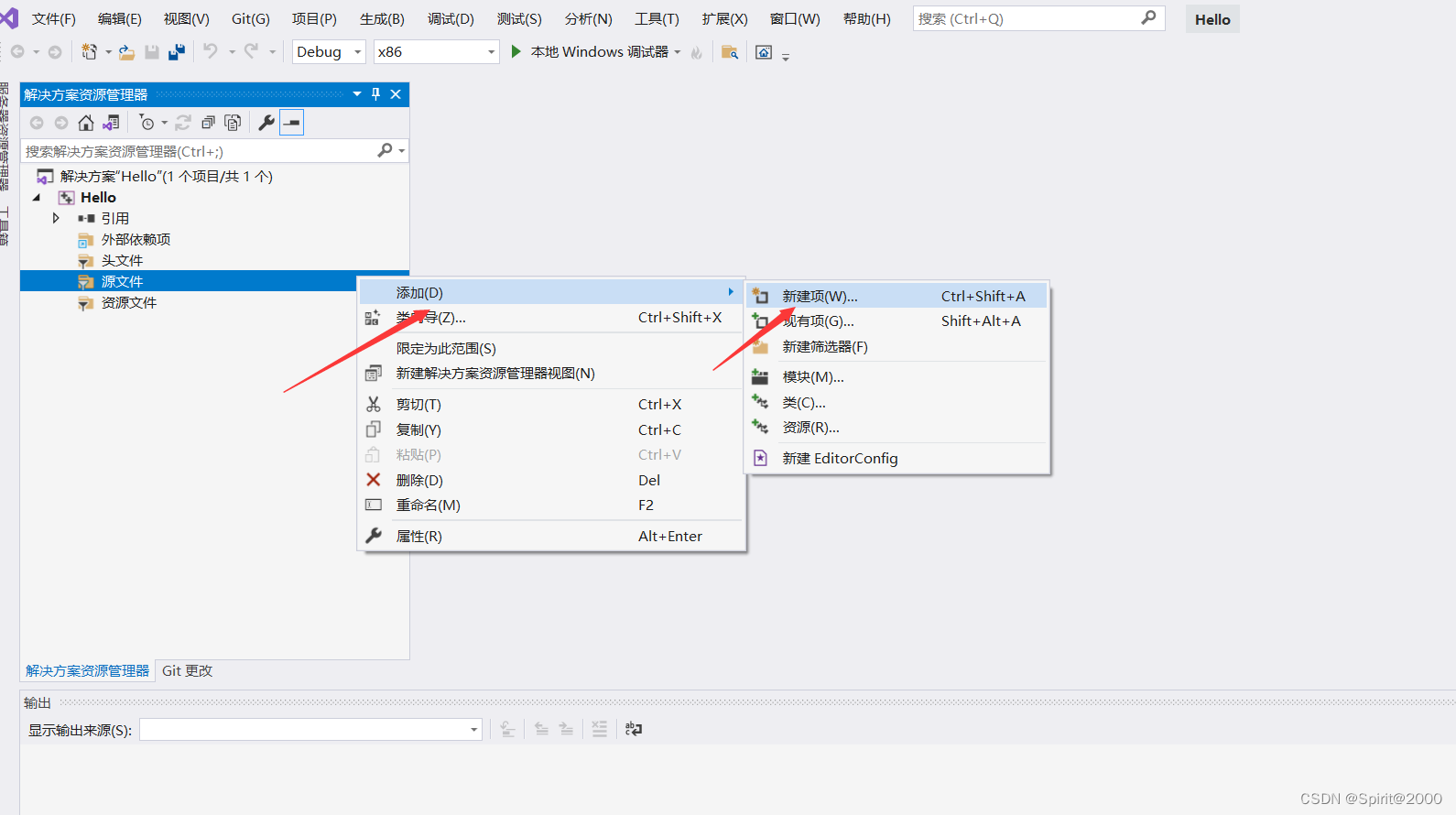Switch to the Git 更改 tab
The height and width of the screenshot is (815, 1456).
[187, 670]
